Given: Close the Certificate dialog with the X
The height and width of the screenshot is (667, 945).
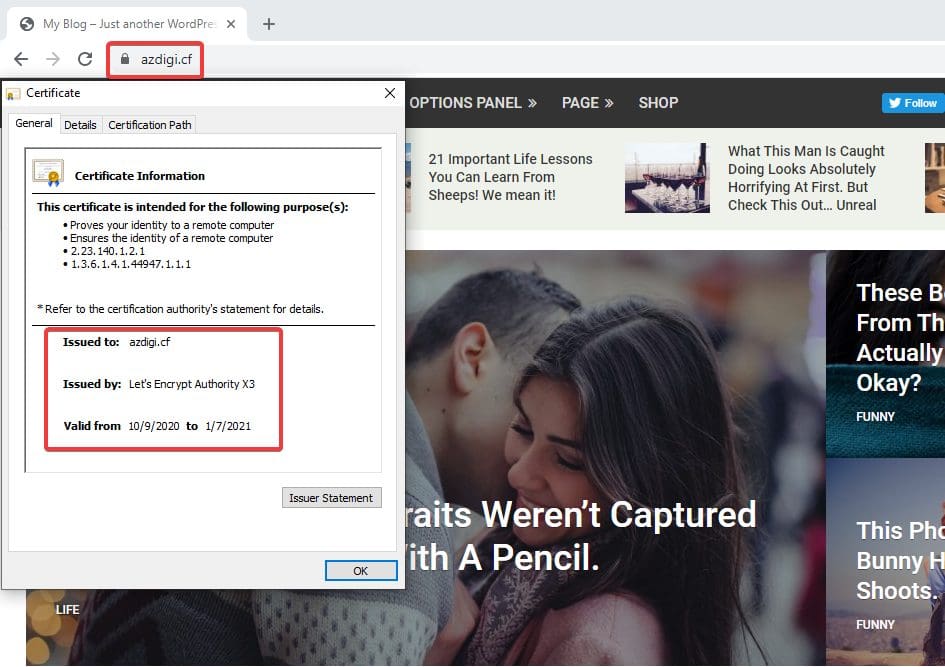Looking at the screenshot, I should point(390,93).
